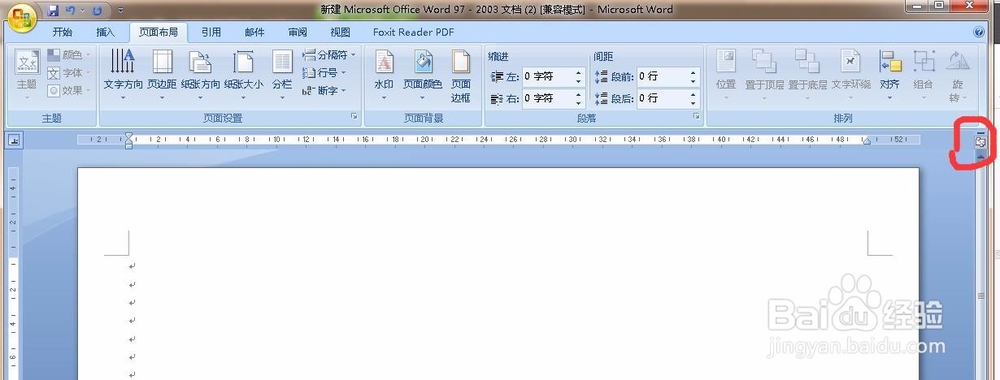Open the 位置 position options
Screen dimensions: 1000x380
pyautogui.click(x=726, y=75)
